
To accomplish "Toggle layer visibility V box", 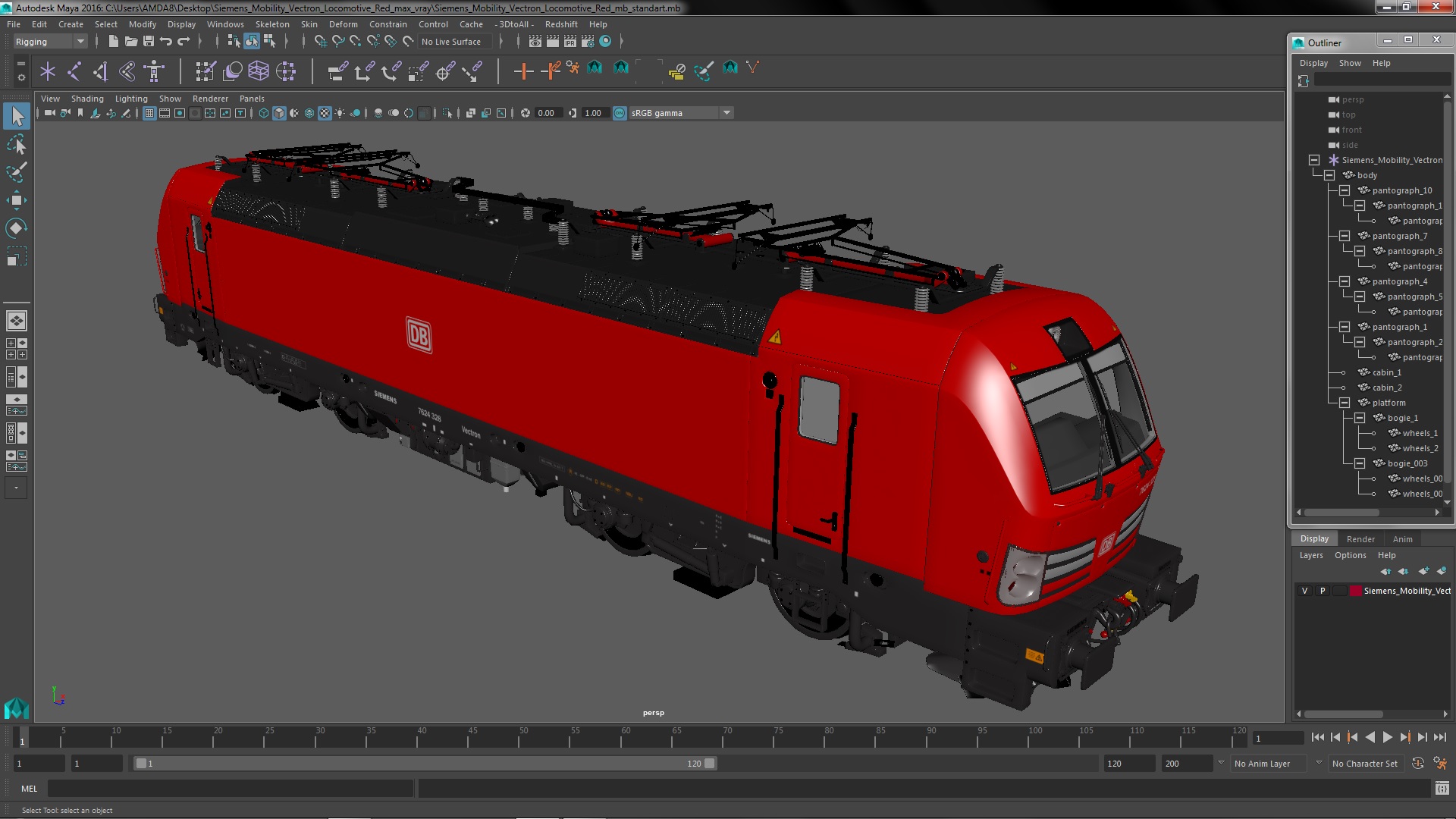I will (1305, 591).
